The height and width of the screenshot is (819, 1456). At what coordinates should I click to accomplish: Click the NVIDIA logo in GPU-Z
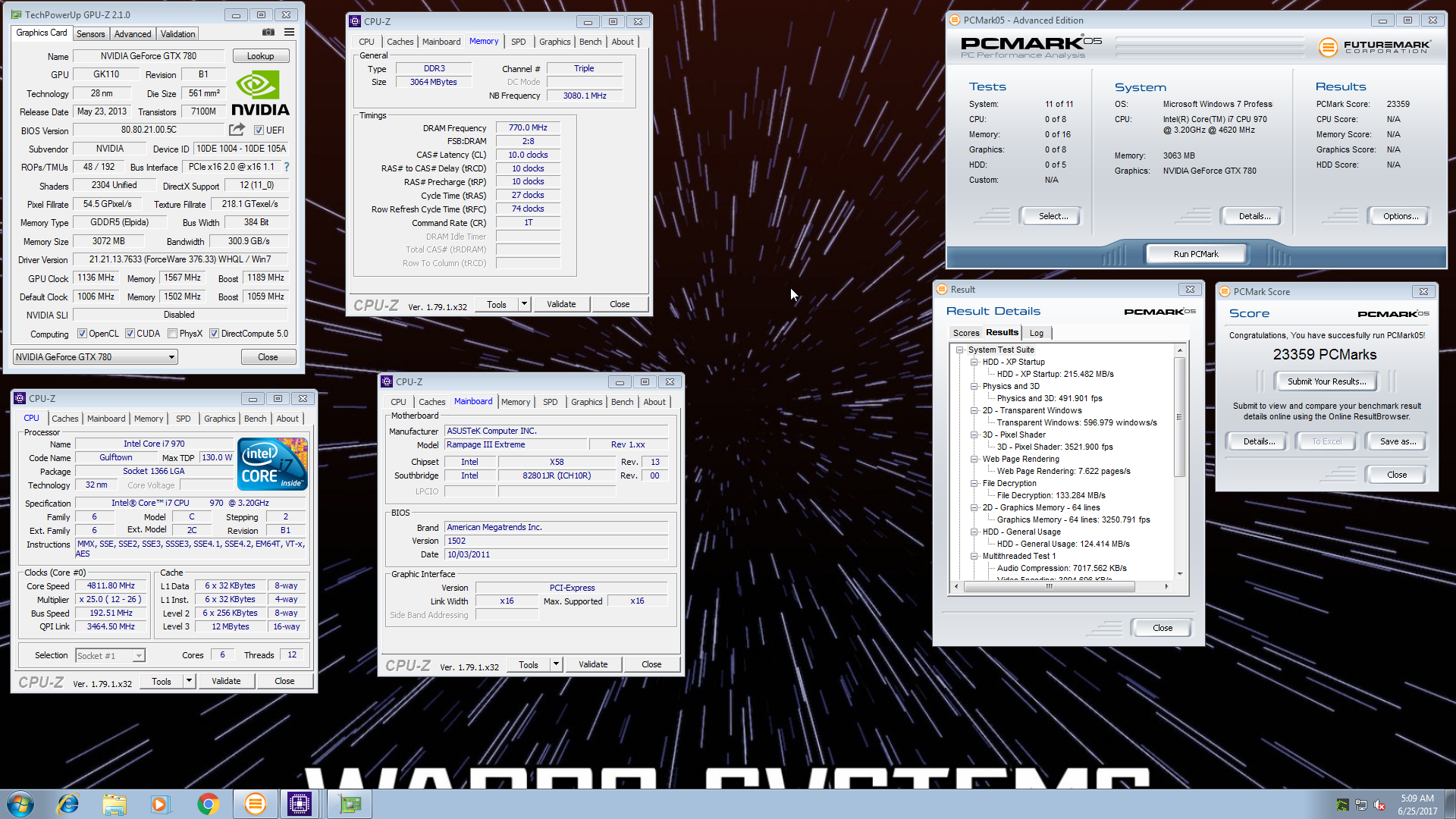point(260,94)
